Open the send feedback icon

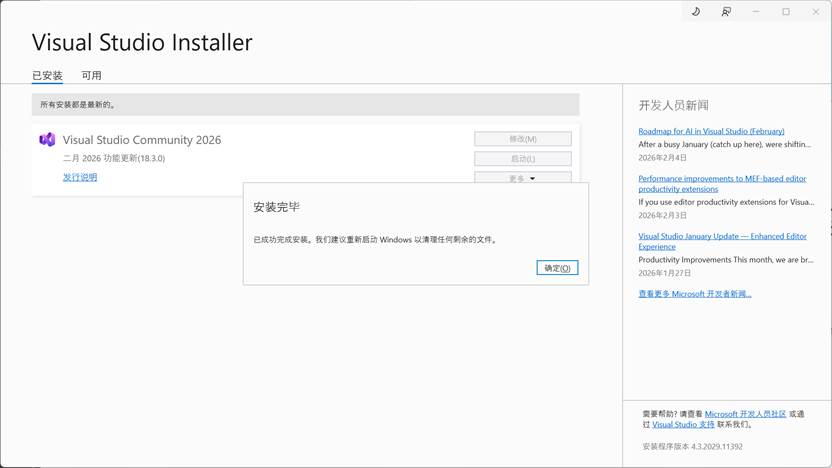tap(726, 12)
